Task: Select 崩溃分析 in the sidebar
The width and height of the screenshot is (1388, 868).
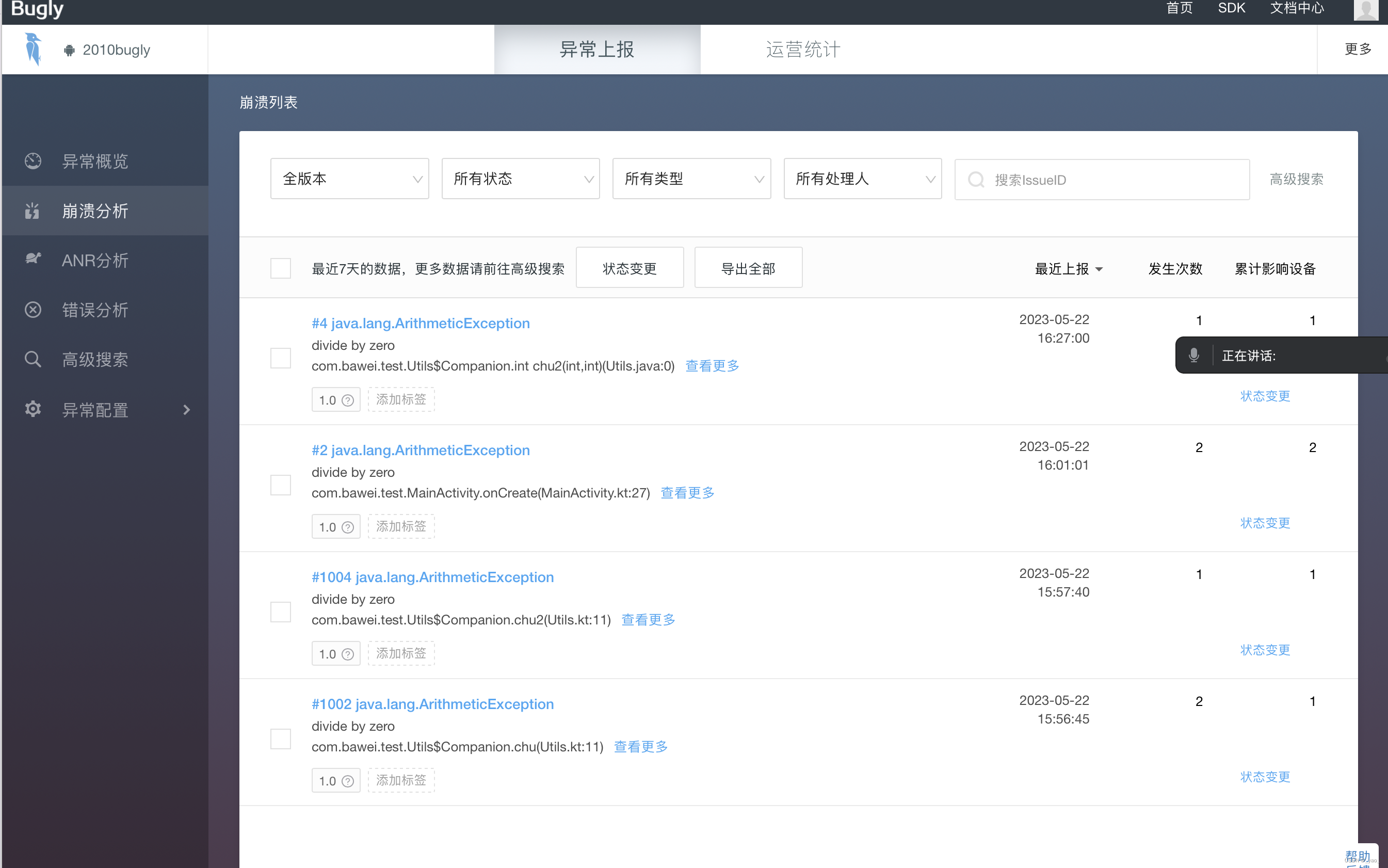Action: pos(105,211)
